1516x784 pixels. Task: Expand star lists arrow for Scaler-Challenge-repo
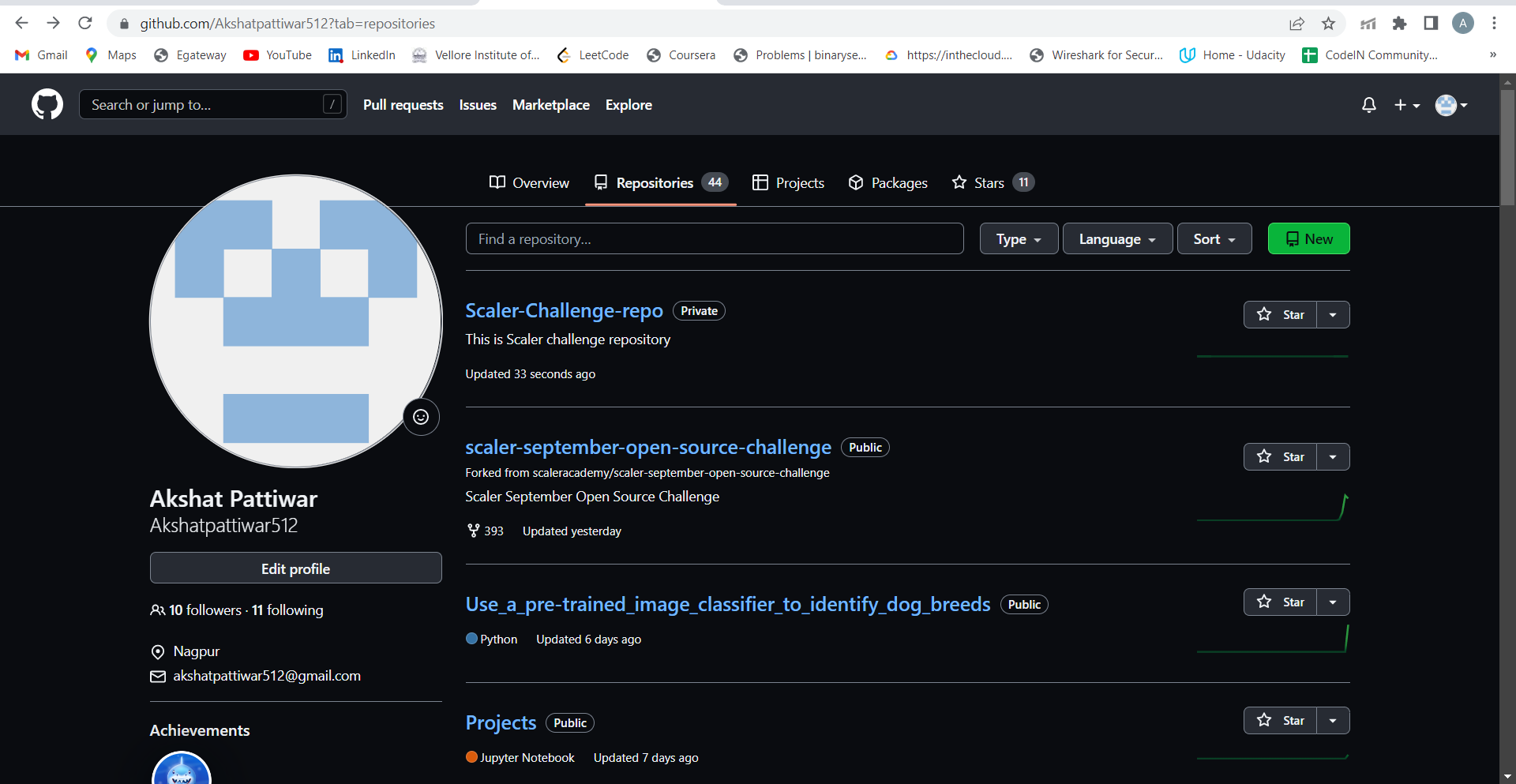1333,314
